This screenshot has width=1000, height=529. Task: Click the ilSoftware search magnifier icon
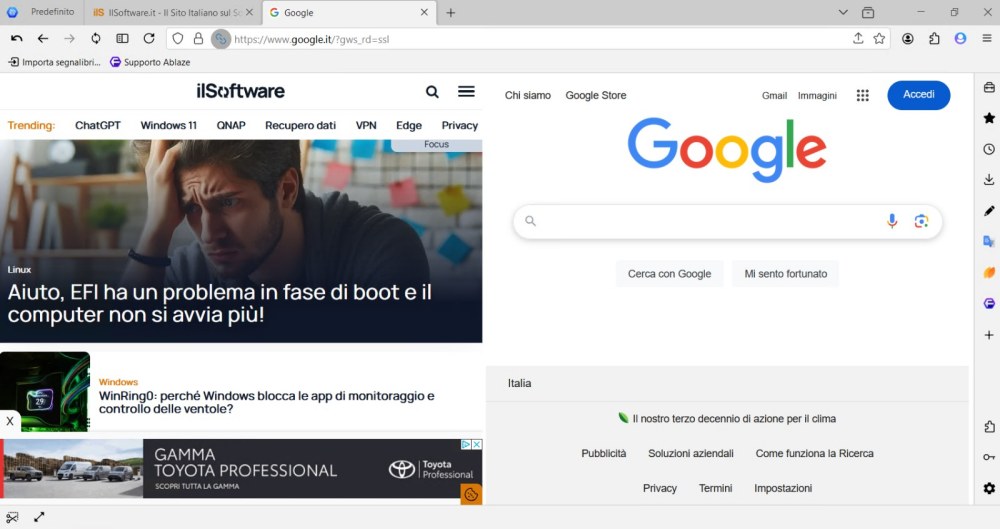tap(432, 92)
